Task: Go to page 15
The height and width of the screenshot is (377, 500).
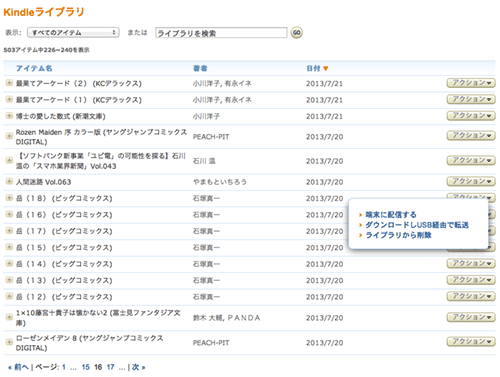Action: coord(86,367)
